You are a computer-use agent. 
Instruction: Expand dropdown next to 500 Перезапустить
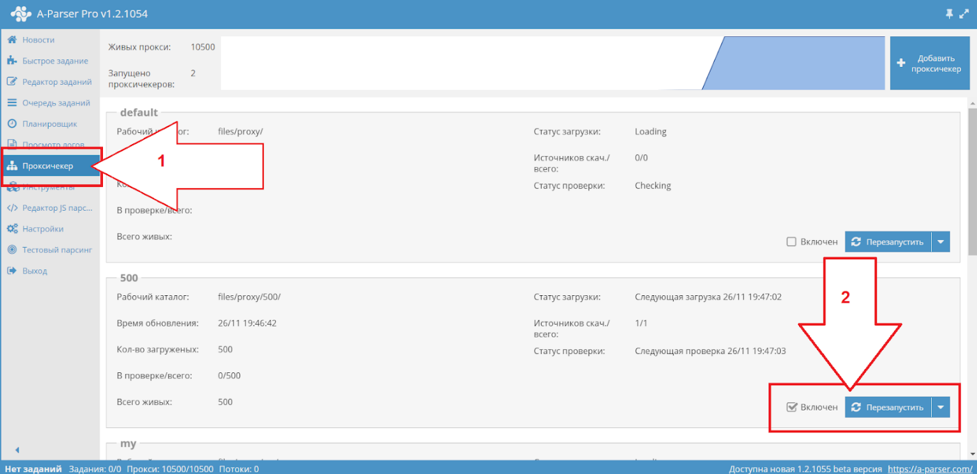point(941,407)
